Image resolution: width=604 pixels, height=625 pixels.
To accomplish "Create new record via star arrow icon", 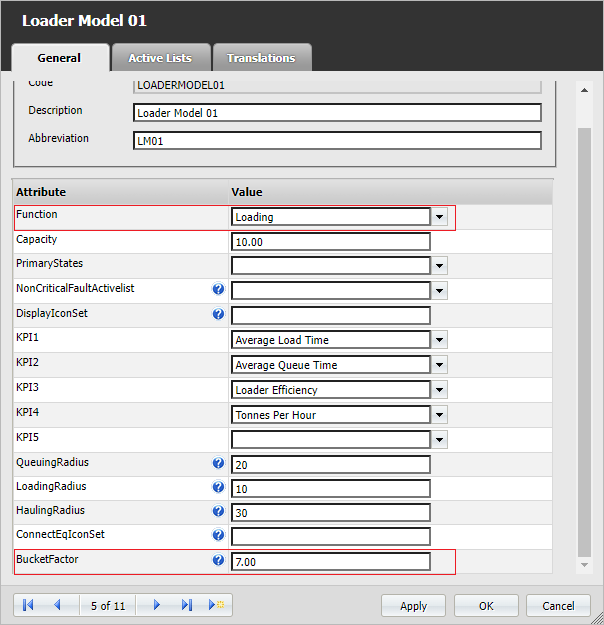I will coord(216,605).
